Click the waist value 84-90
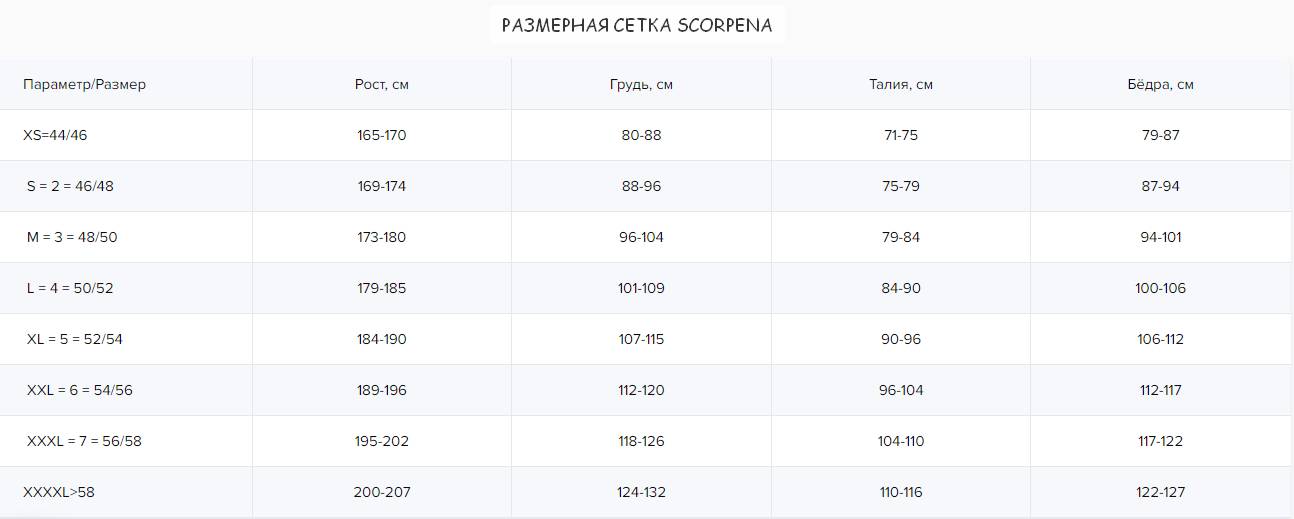Screen dimensions: 1294x519 pos(901,288)
